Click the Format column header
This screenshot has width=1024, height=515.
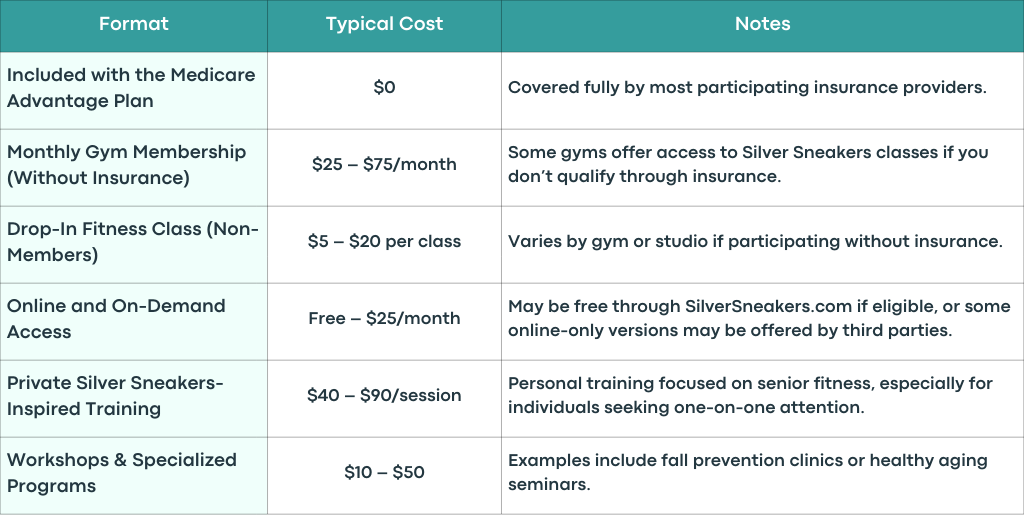coord(133,25)
